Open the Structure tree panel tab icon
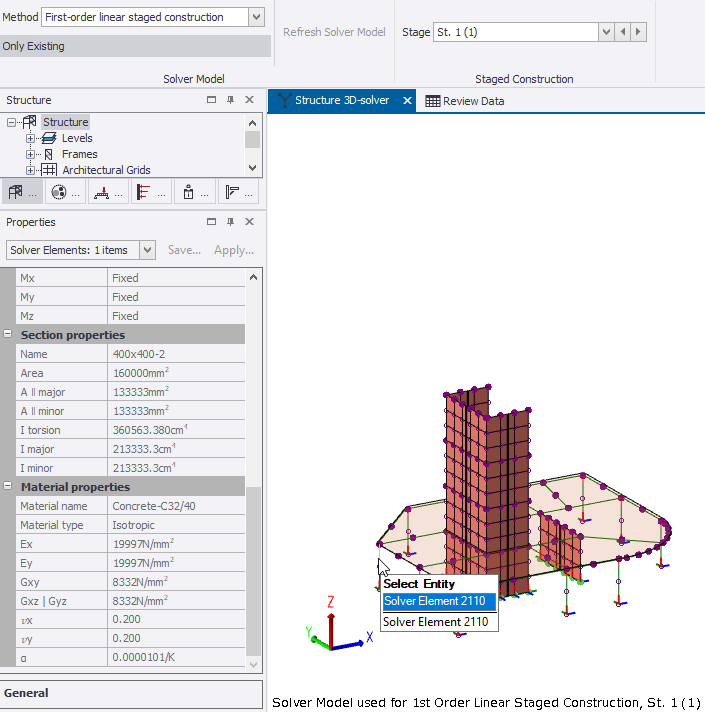The image size is (705, 712). 21,193
